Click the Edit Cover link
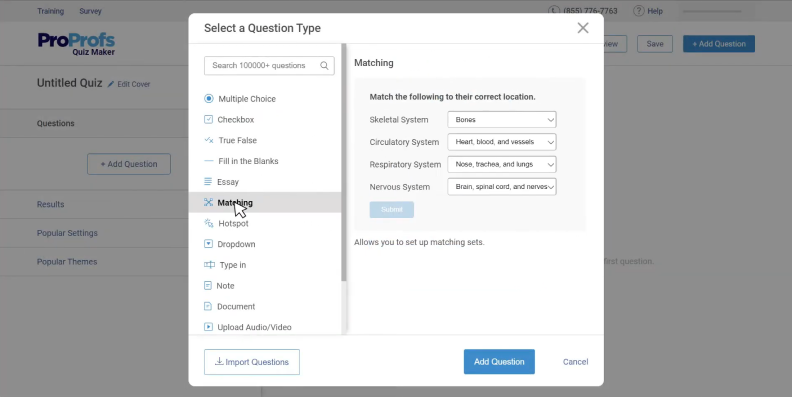The width and height of the screenshot is (792, 397). 133,84
